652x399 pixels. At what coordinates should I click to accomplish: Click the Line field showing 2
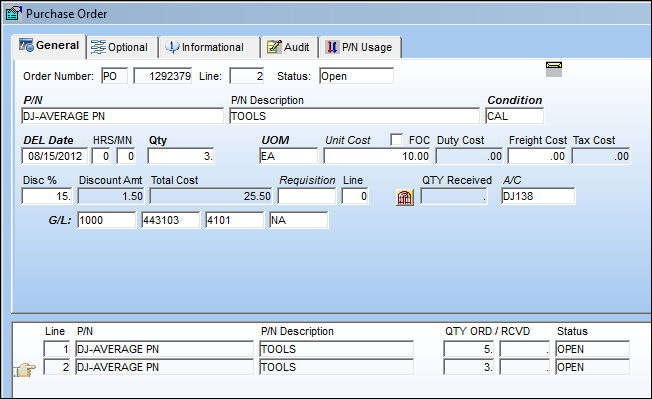[247, 76]
